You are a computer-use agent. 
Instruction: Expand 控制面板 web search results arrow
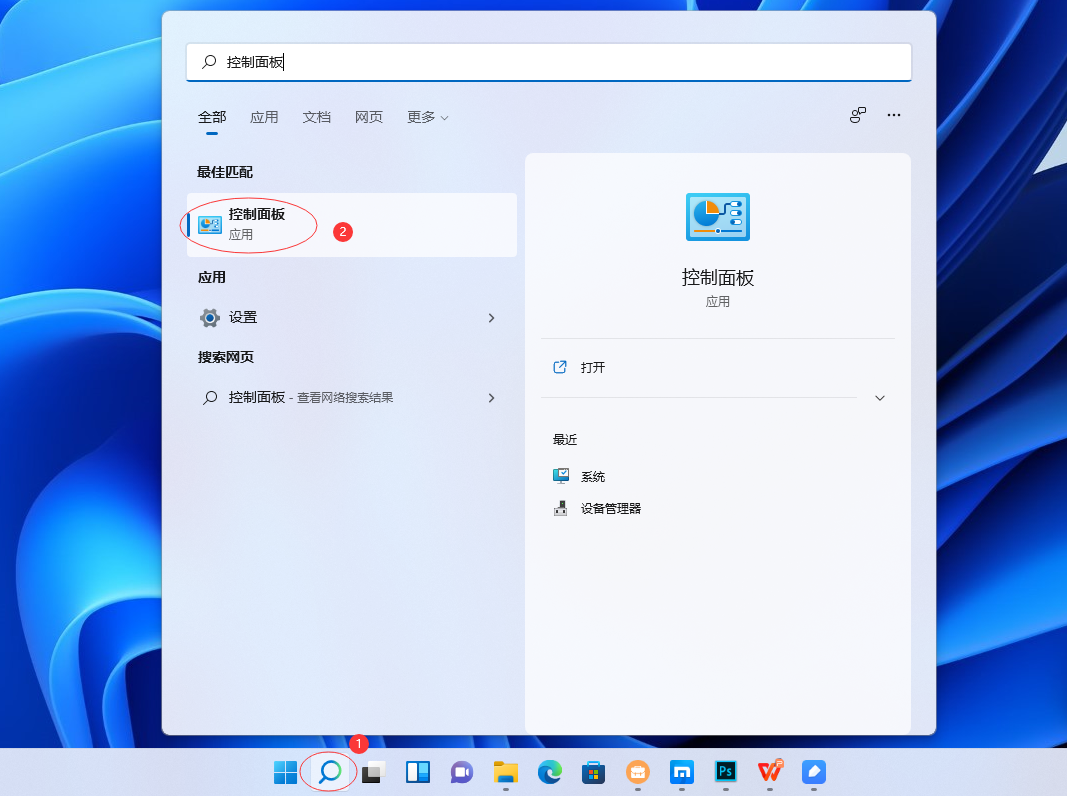(x=491, y=397)
